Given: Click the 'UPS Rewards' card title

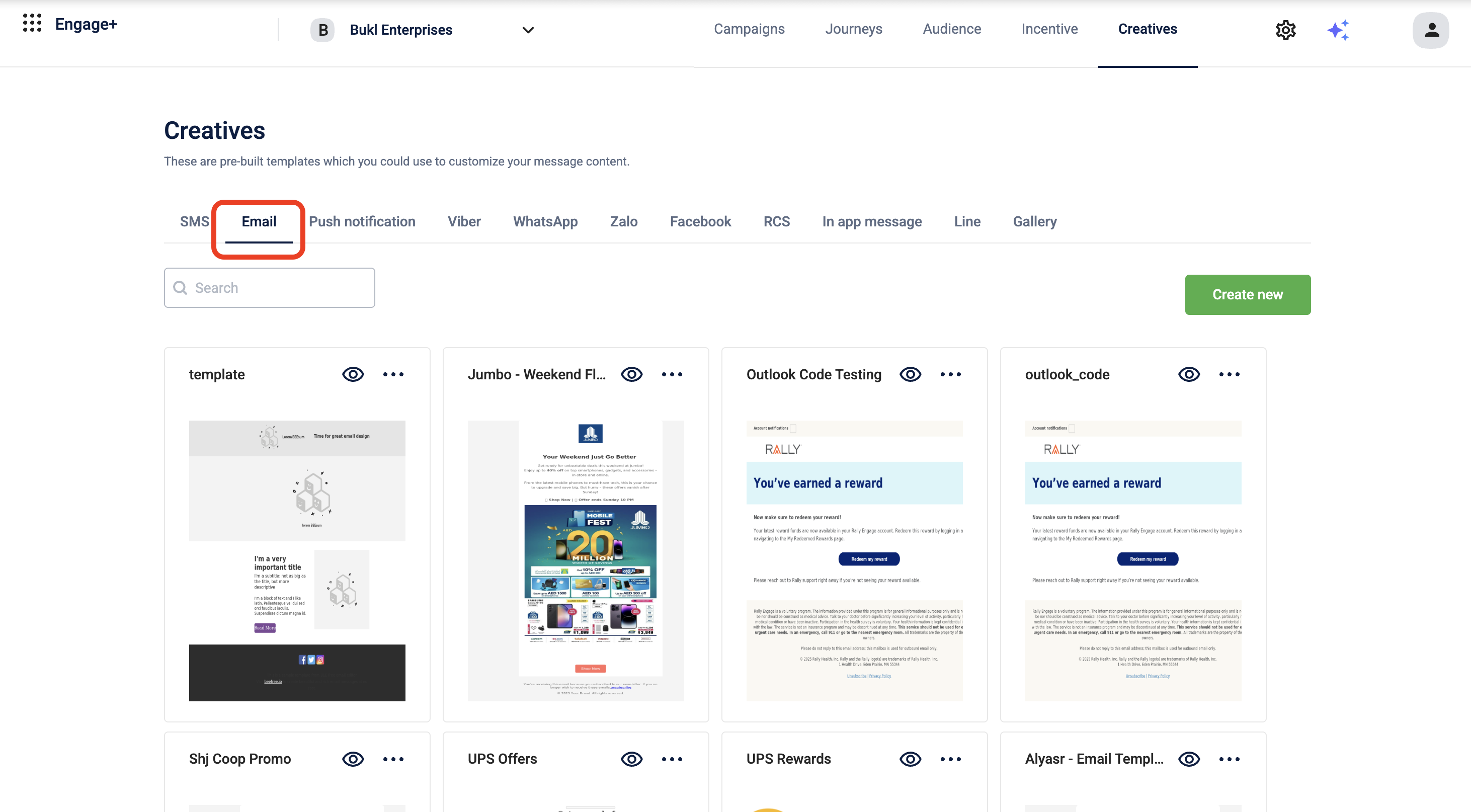Looking at the screenshot, I should (788, 759).
